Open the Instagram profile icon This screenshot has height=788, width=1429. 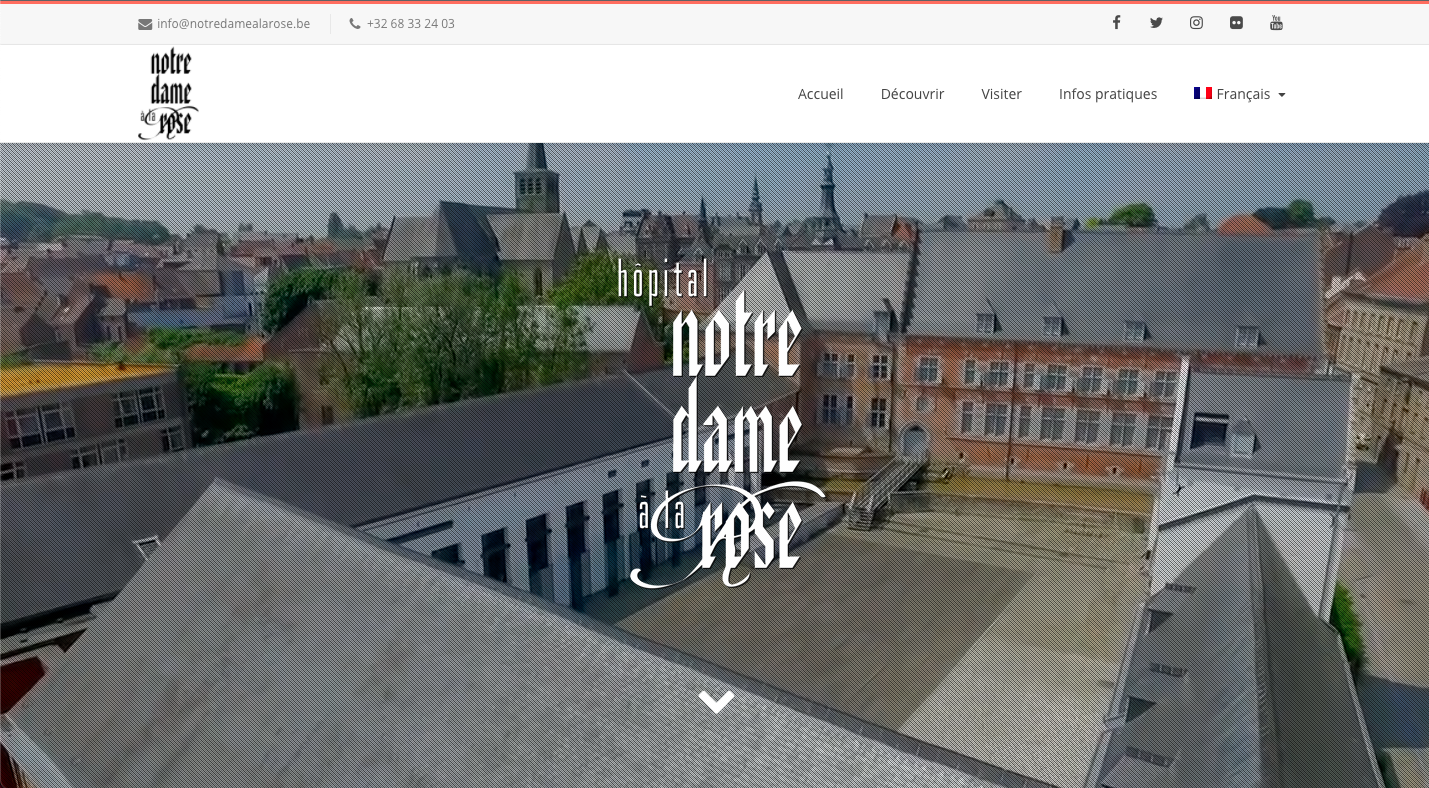click(x=1196, y=23)
